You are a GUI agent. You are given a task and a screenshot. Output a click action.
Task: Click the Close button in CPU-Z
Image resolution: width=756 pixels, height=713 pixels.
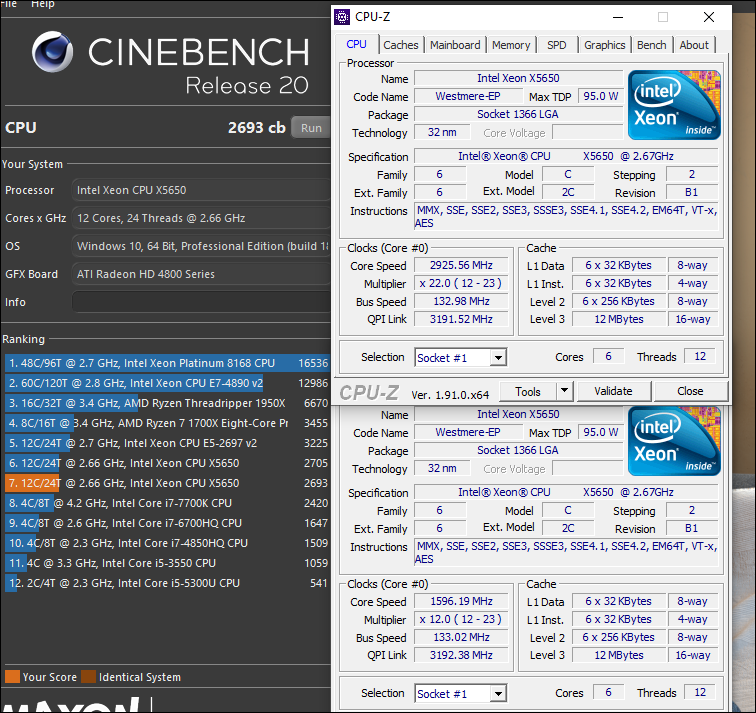(690, 391)
